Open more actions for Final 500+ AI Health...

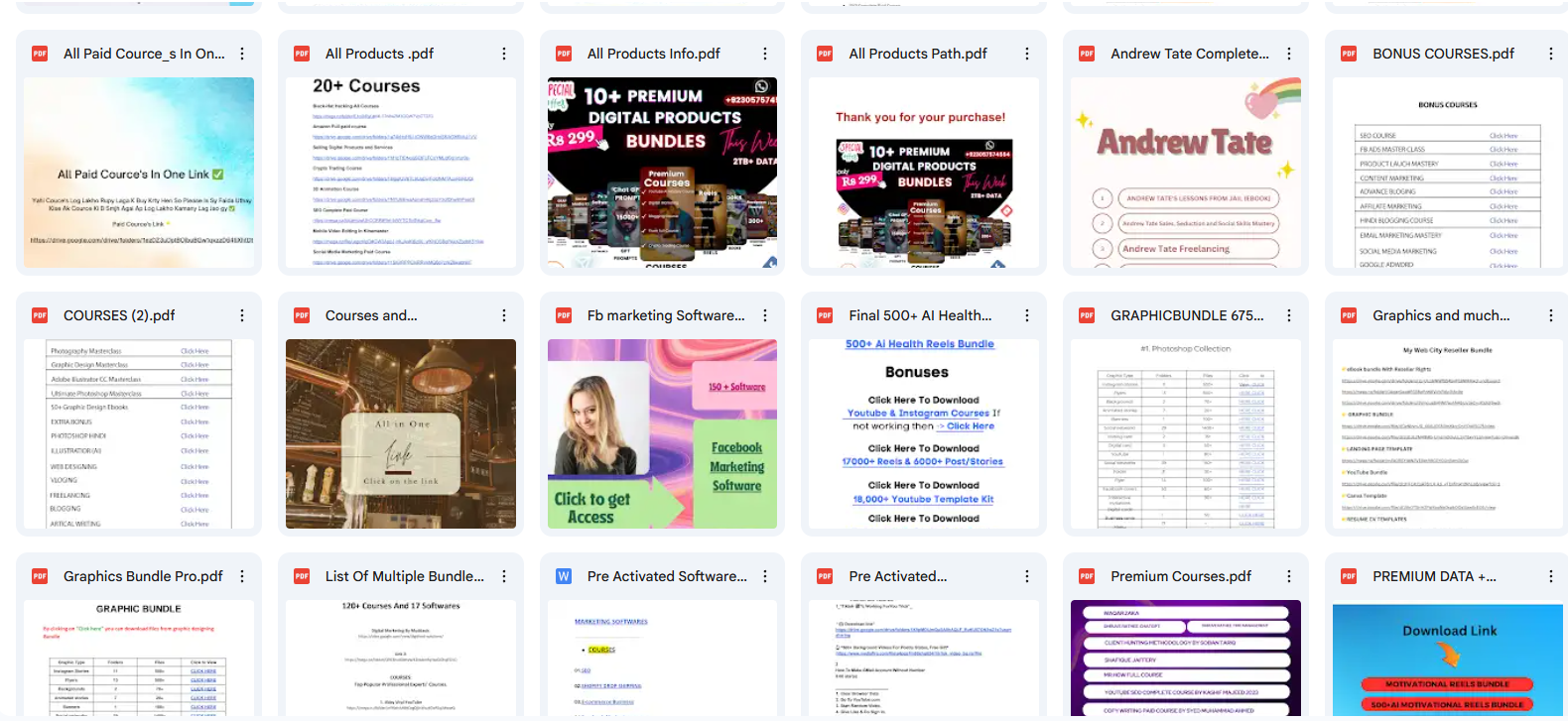(x=1027, y=315)
